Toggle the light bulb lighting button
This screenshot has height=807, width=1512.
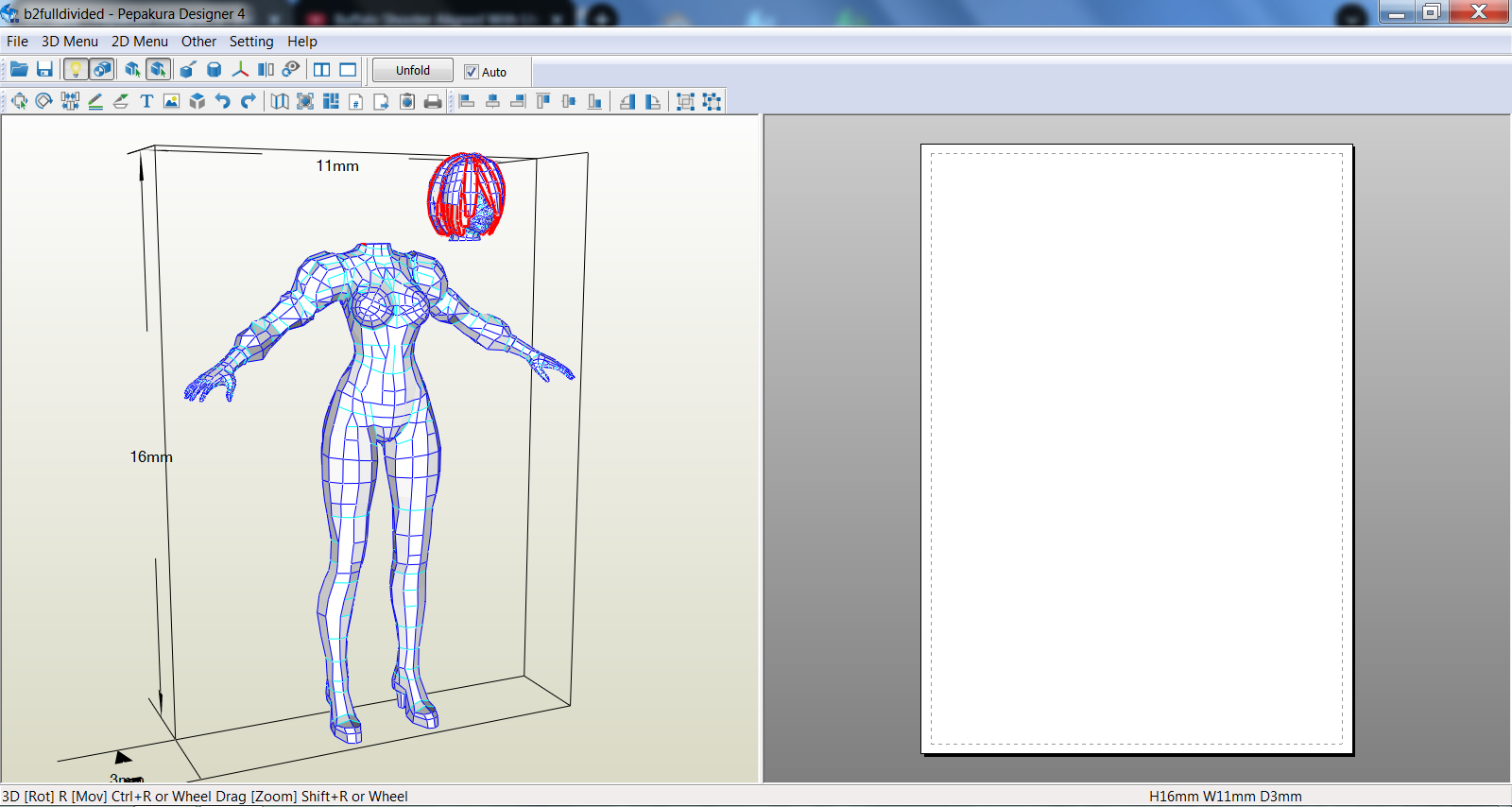point(76,70)
